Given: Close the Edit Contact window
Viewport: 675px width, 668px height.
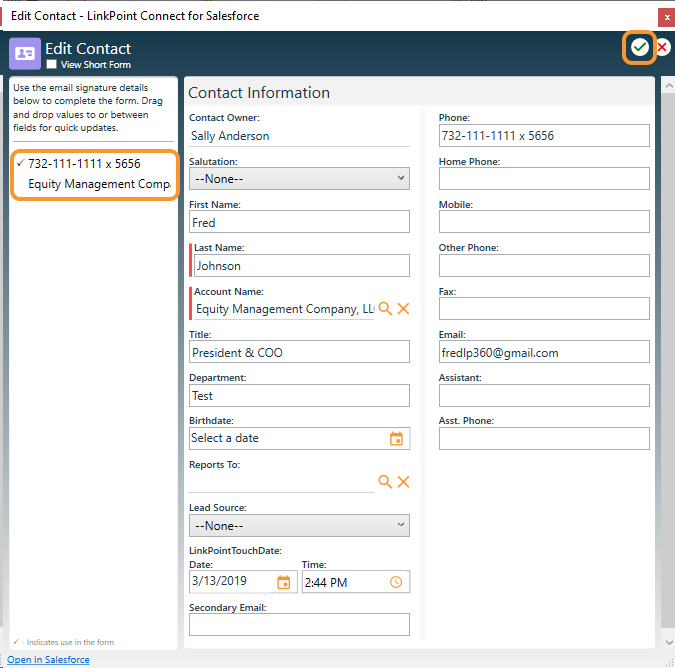Looking at the screenshot, I should [x=667, y=18].
